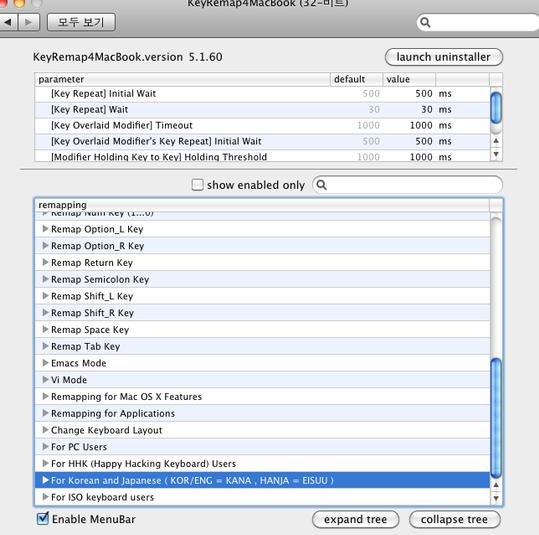Expand Remap Semicolon Key

[45, 279]
